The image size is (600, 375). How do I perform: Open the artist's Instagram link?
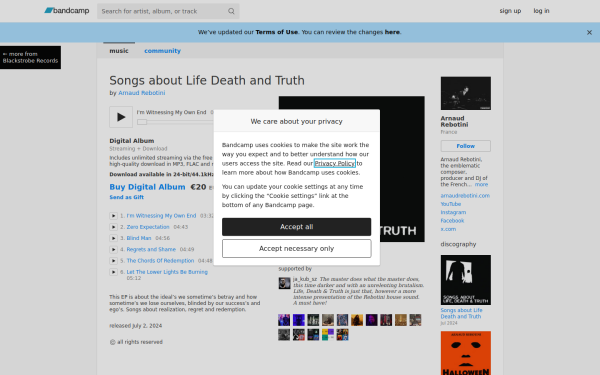click(x=453, y=212)
